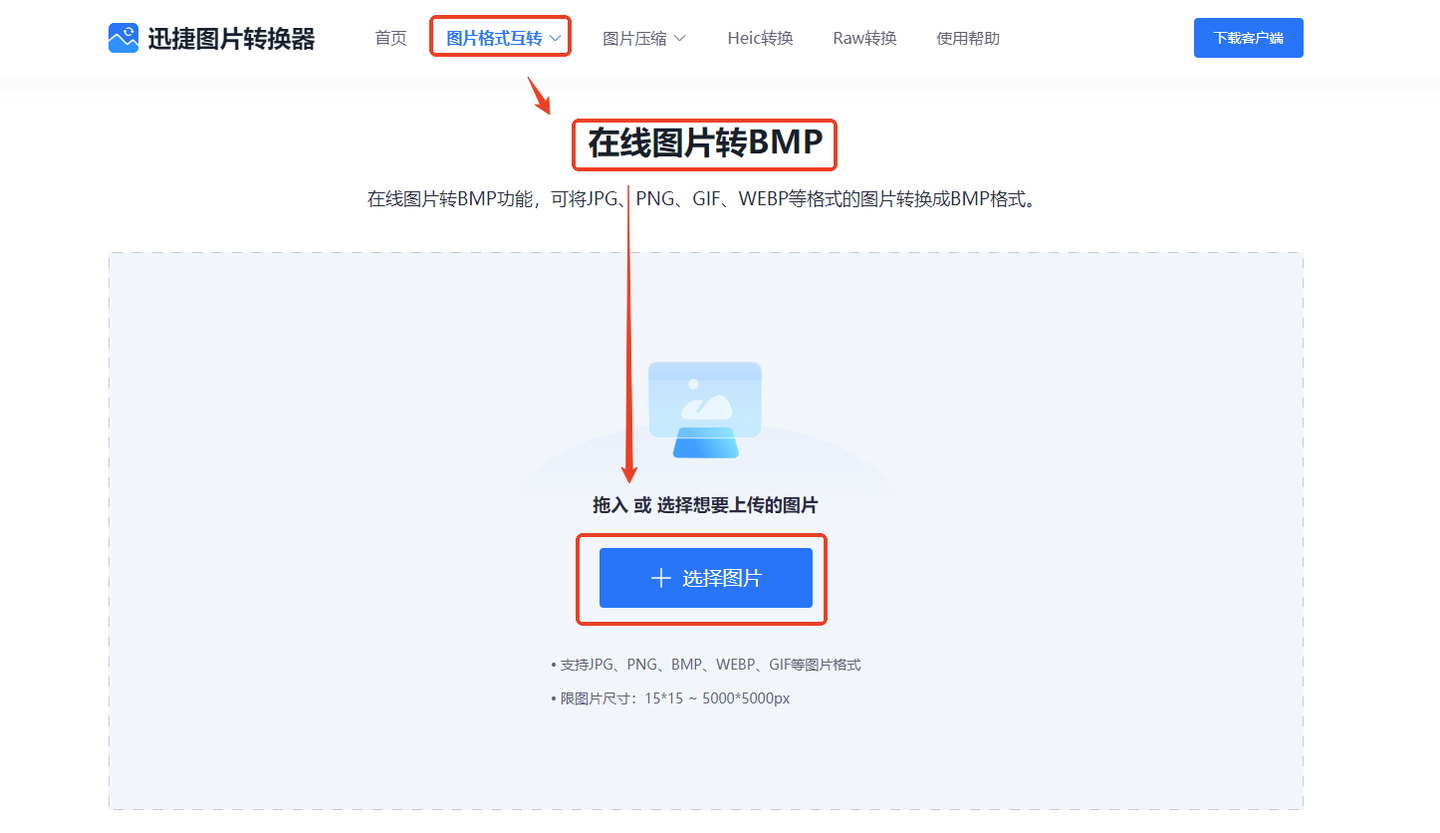Click the 选择图片 upload button
This screenshot has height=833, width=1440.
point(704,578)
